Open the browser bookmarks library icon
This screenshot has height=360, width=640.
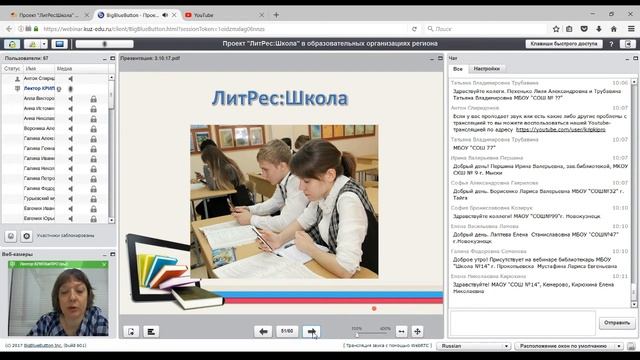click(x=569, y=29)
